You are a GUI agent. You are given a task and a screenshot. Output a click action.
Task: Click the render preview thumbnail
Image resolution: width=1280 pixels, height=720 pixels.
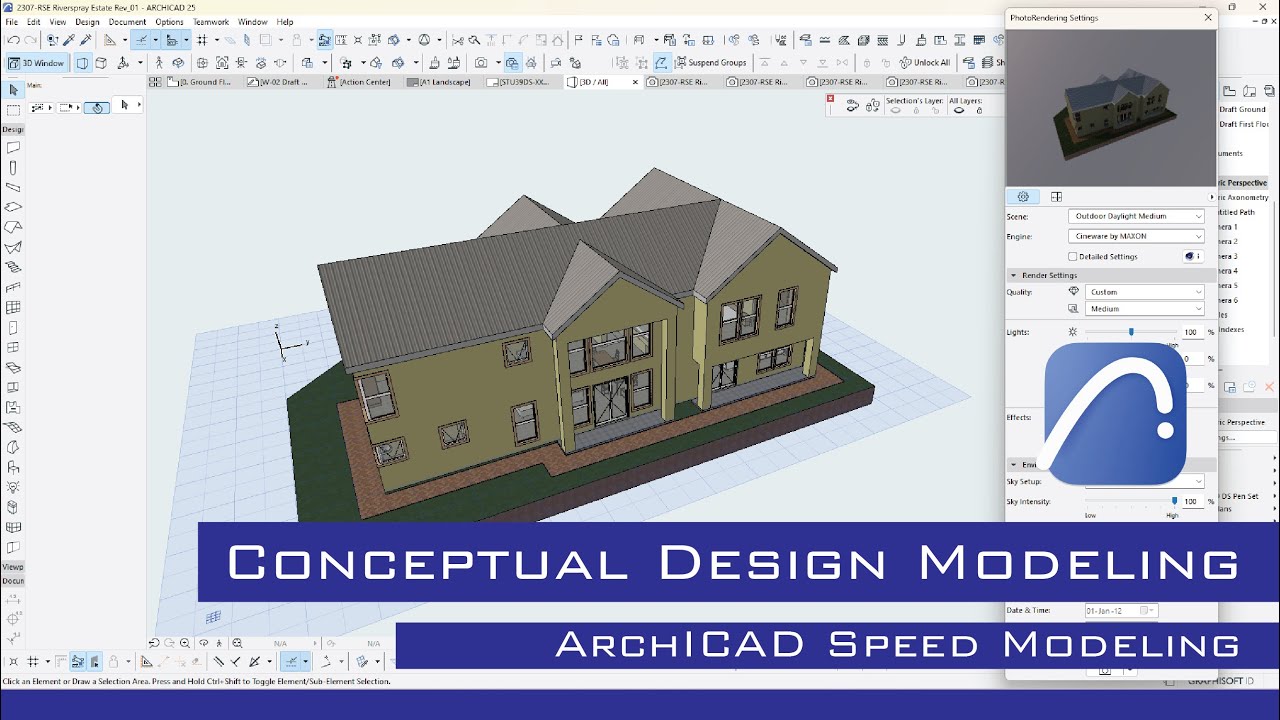point(1111,107)
